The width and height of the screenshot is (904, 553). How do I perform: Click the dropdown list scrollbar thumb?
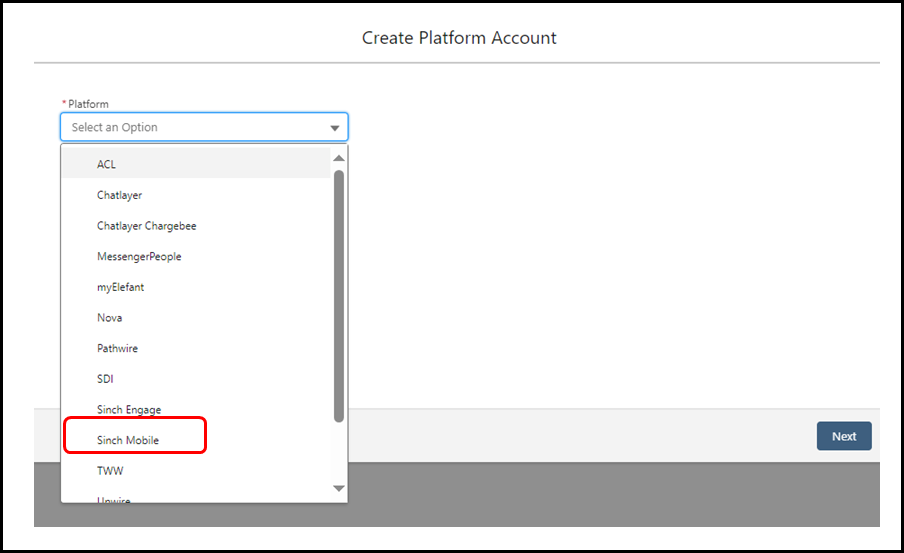[x=339, y=296]
